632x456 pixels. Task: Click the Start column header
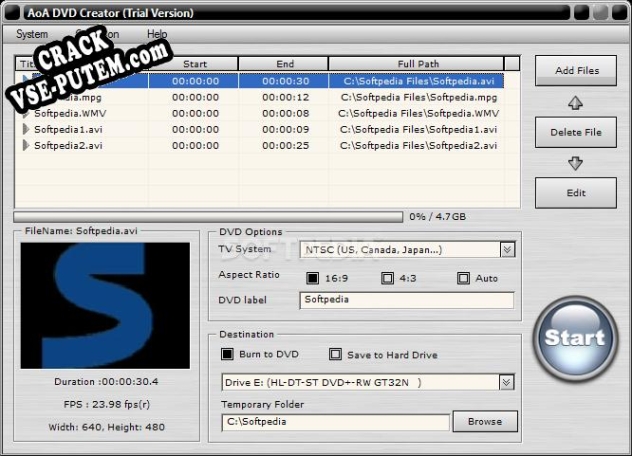(x=194, y=64)
